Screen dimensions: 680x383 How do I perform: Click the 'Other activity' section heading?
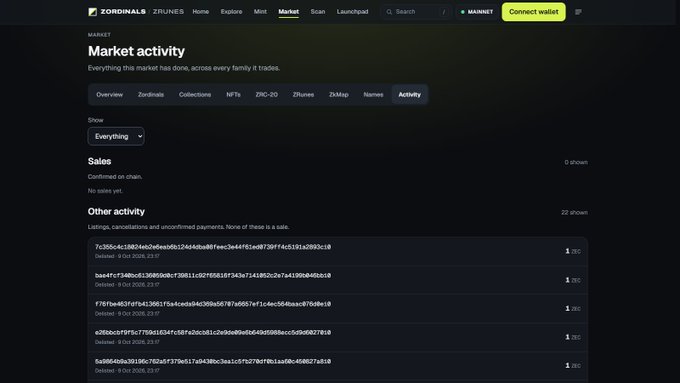tap(116, 212)
